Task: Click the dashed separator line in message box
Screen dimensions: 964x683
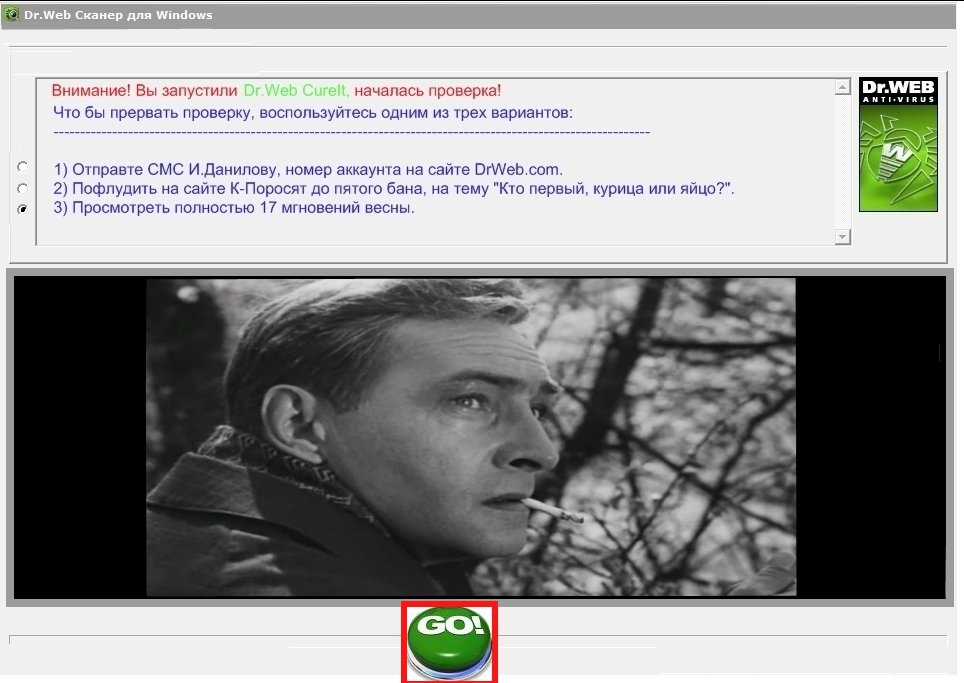Action: click(350, 132)
